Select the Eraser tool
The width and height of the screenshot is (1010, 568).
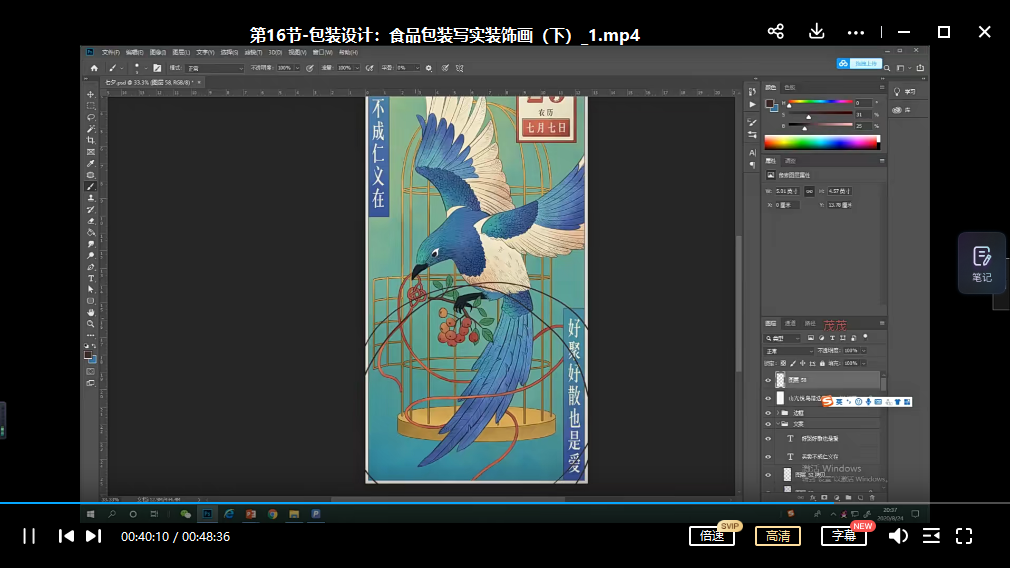[91, 221]
